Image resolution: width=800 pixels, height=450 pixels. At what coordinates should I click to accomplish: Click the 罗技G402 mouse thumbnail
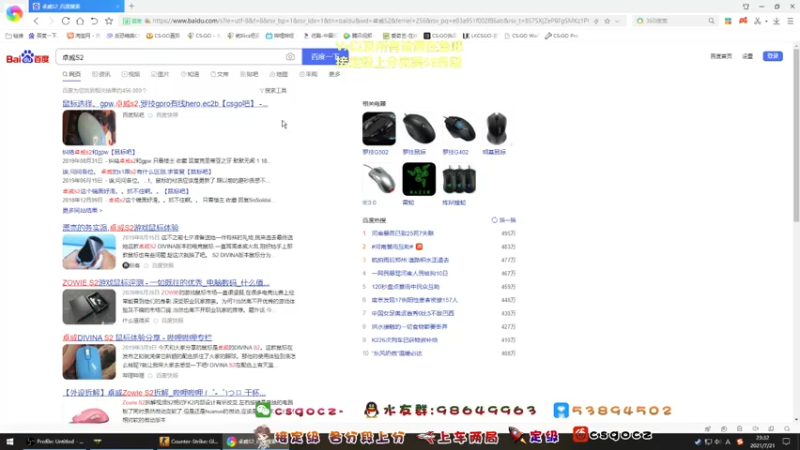tap(459, 129)
